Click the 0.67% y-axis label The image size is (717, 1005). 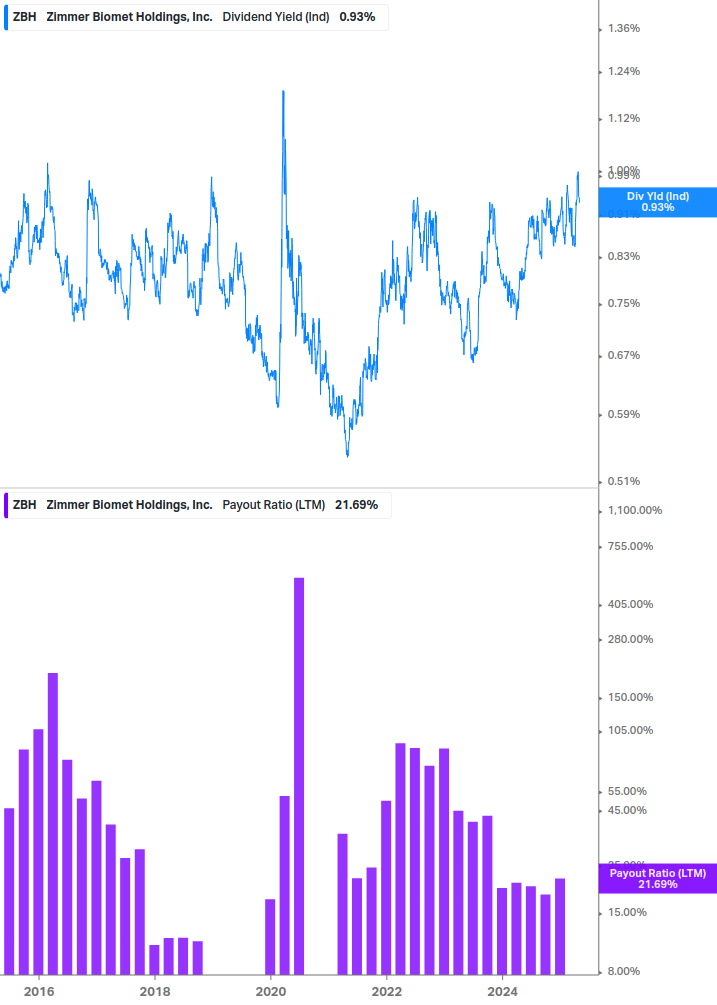click(623, 355)
